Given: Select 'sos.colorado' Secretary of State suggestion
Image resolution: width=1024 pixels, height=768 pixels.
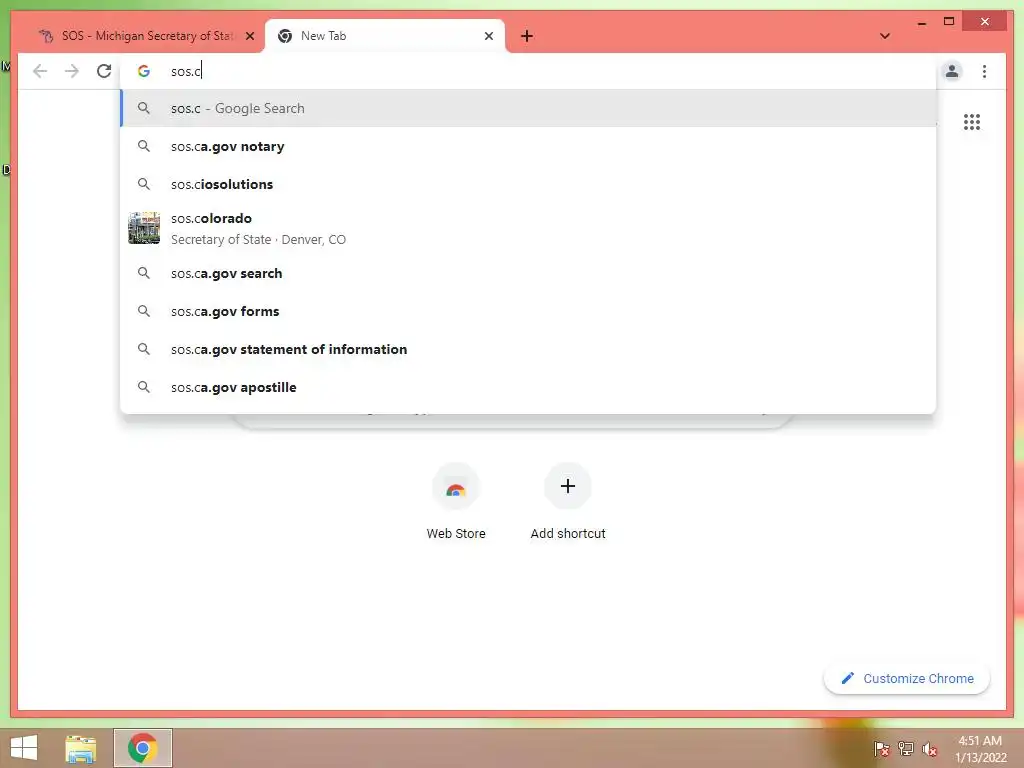Looking at the screenshot, I should point(528,229).
